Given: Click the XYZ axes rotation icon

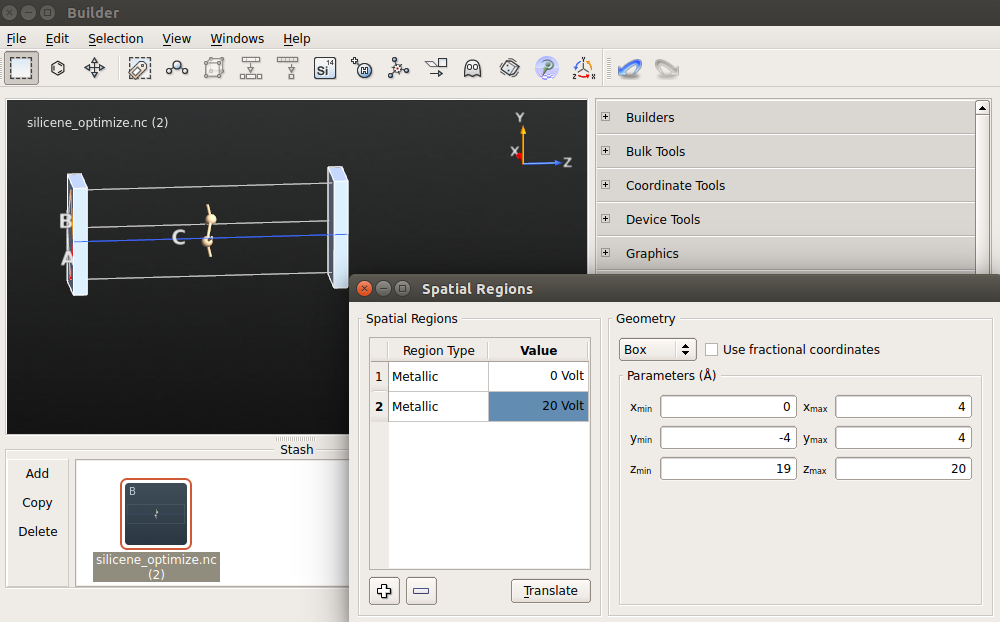Looking at the screenshot, I should pos(584,68).
